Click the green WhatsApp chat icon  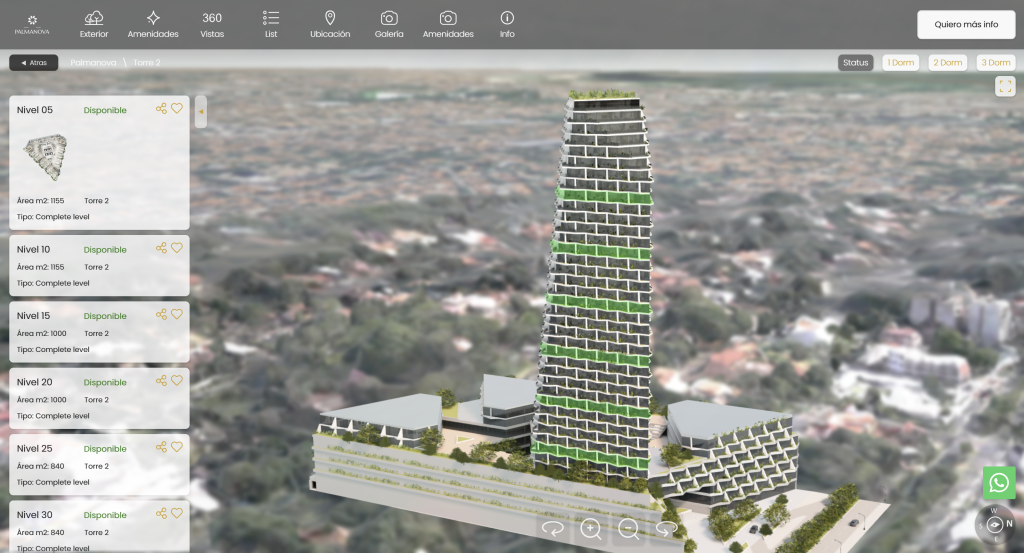pyautogui.click(x=998, y=483)
